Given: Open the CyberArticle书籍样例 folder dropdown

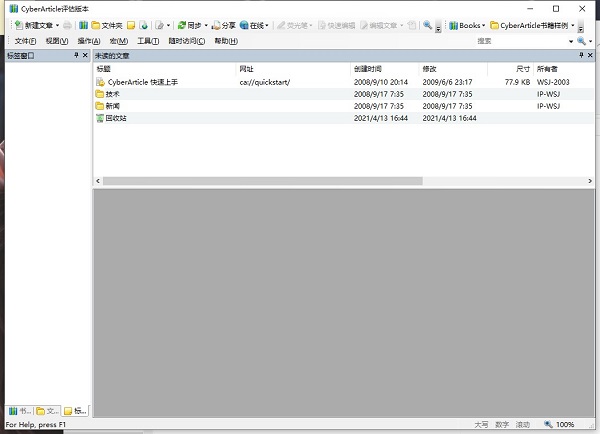Looking at the screenshot, I should pyautogui.click(x=532, y=26).
